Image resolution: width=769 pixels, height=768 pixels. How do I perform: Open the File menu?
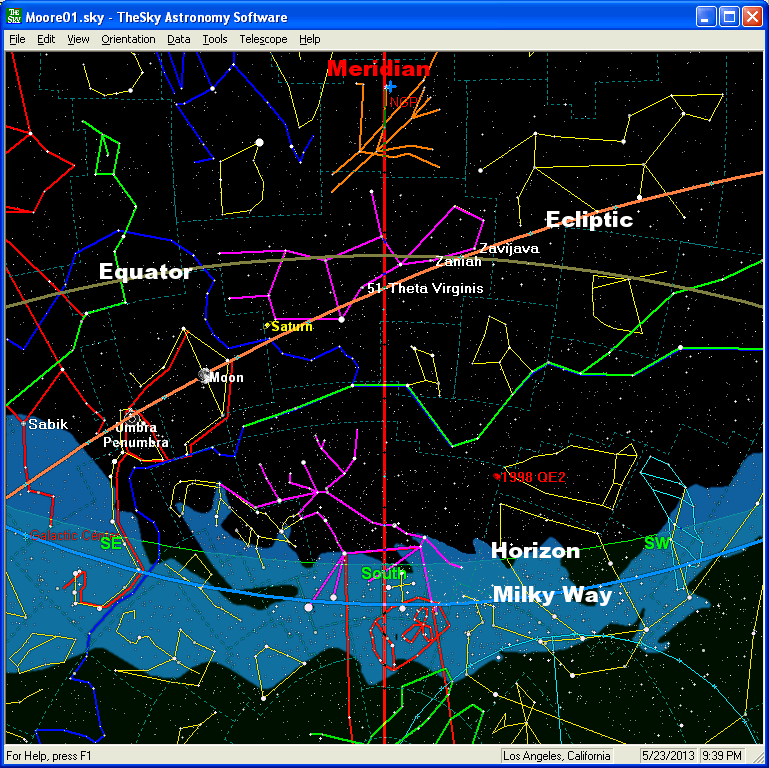pos(17,39)
